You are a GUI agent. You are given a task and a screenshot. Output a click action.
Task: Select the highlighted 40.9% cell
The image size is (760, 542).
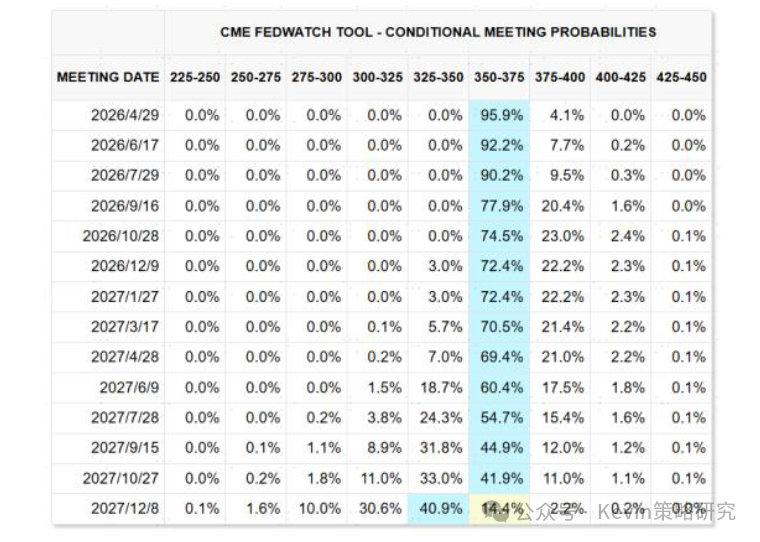pos(441,509)
